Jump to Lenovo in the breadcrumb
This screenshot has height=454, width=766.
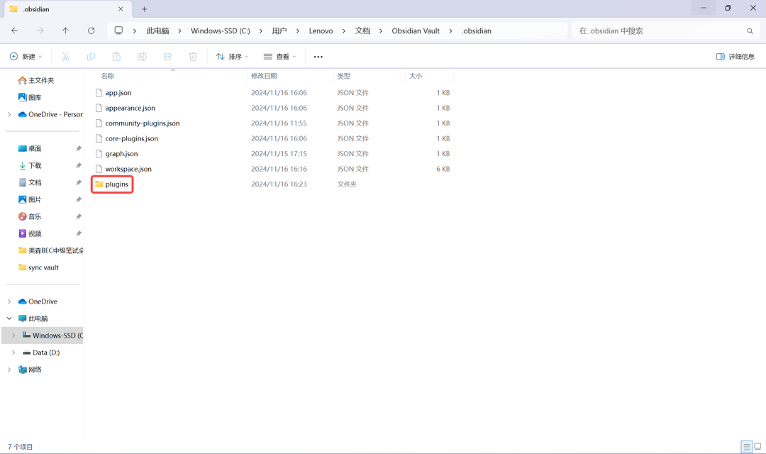click(x=321, y=31)
